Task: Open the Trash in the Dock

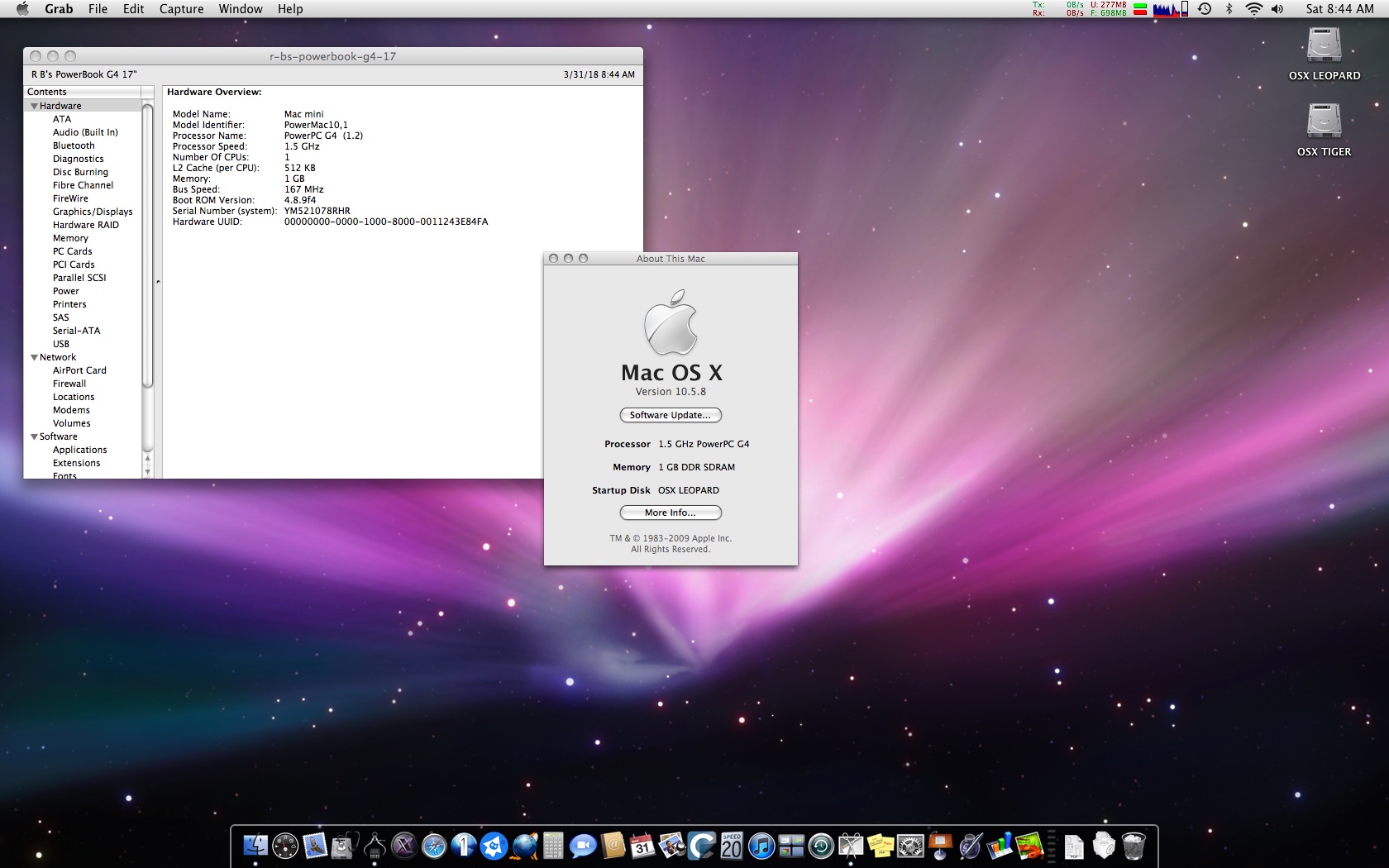Action: [1134, 846]
